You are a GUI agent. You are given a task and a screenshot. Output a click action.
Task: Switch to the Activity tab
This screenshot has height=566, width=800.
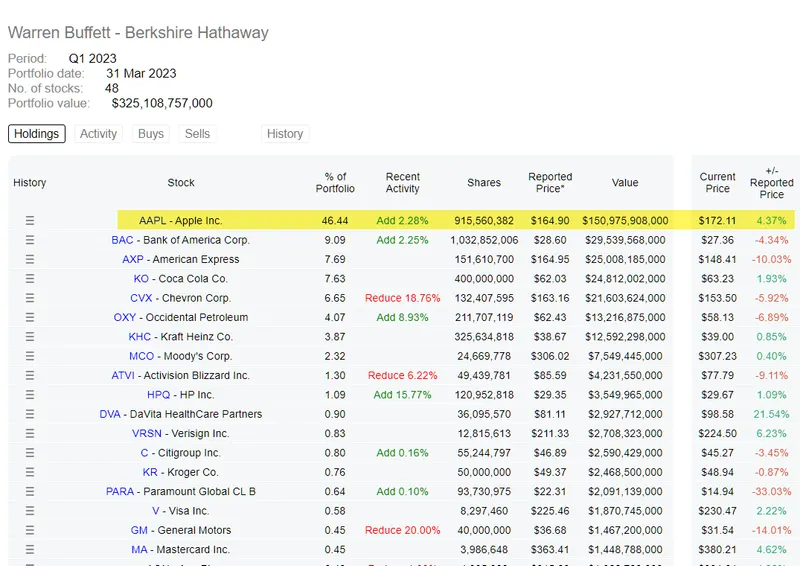[99, 134]
